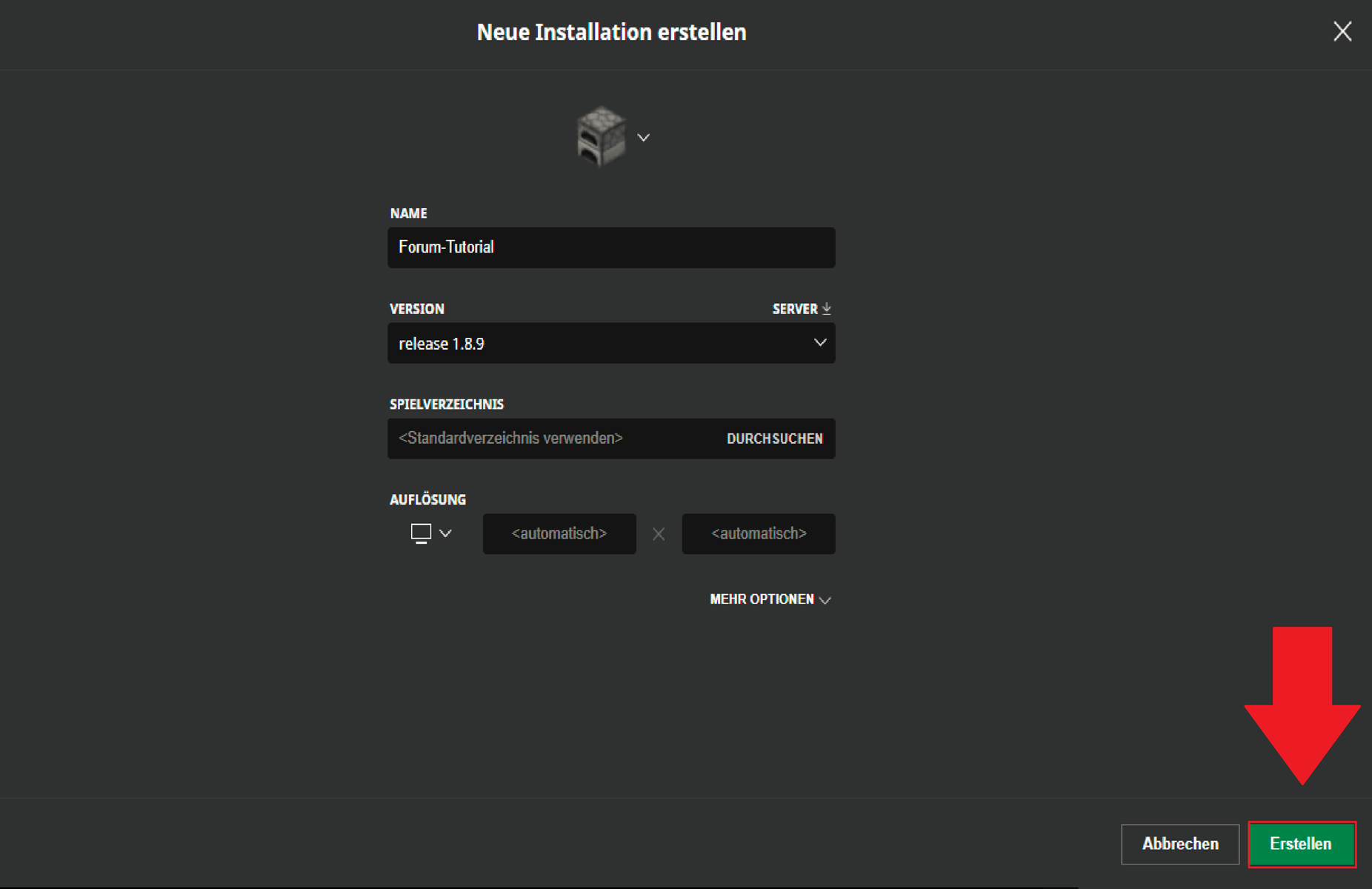Image resolution: width=1372 pixels, height=889 pixels.
Task: Click the Neue Installation erstellen title
Action: [611, 32]
